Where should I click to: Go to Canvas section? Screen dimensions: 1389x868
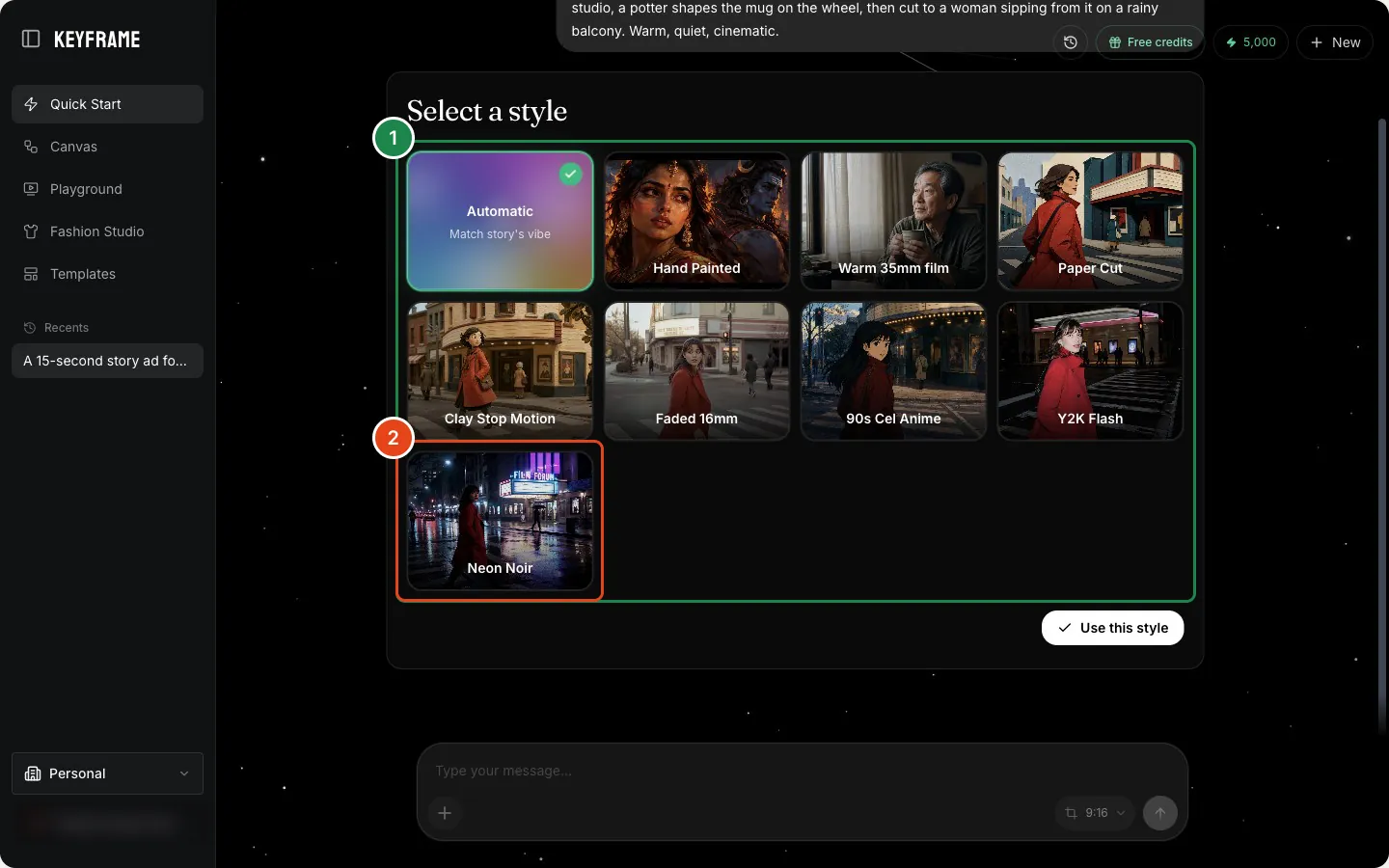coord(107,147)
